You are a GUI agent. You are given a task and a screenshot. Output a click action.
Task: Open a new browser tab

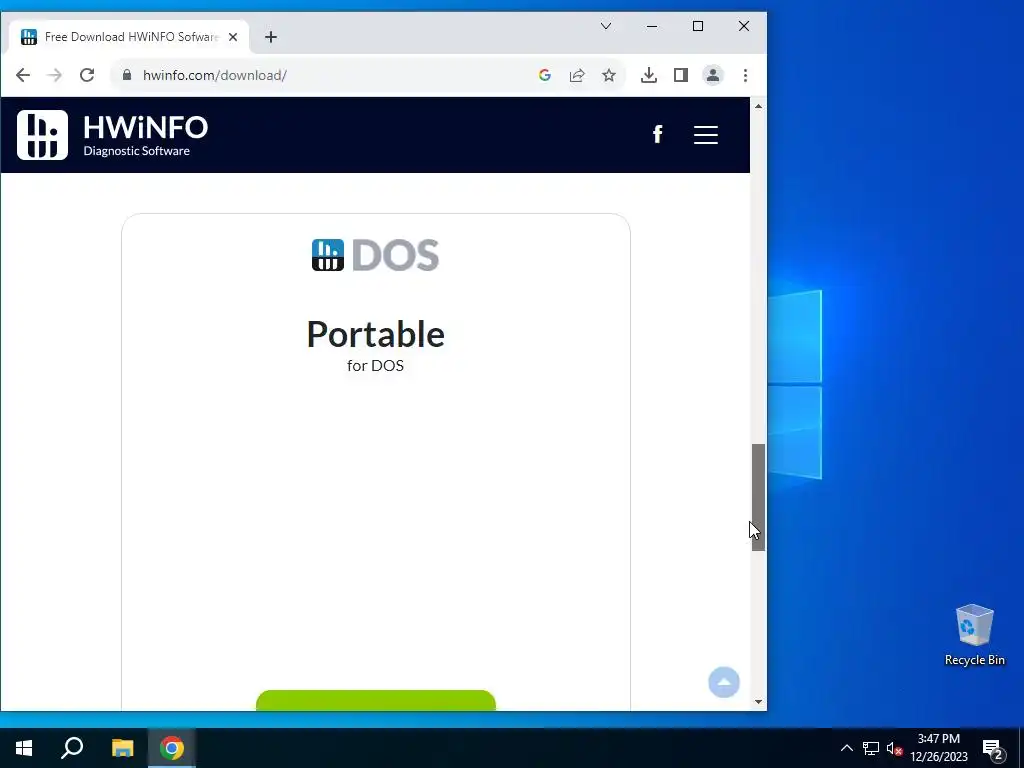point(271,37)
